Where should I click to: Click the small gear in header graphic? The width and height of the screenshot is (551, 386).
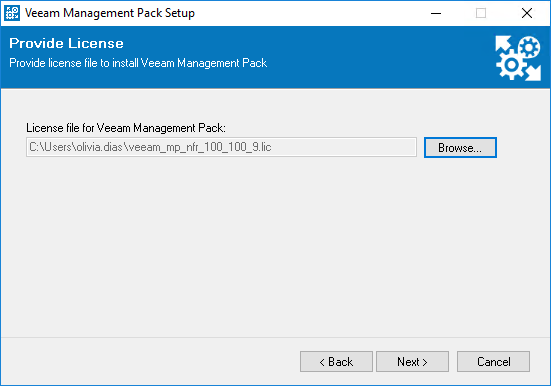click(x=529, y=47)
